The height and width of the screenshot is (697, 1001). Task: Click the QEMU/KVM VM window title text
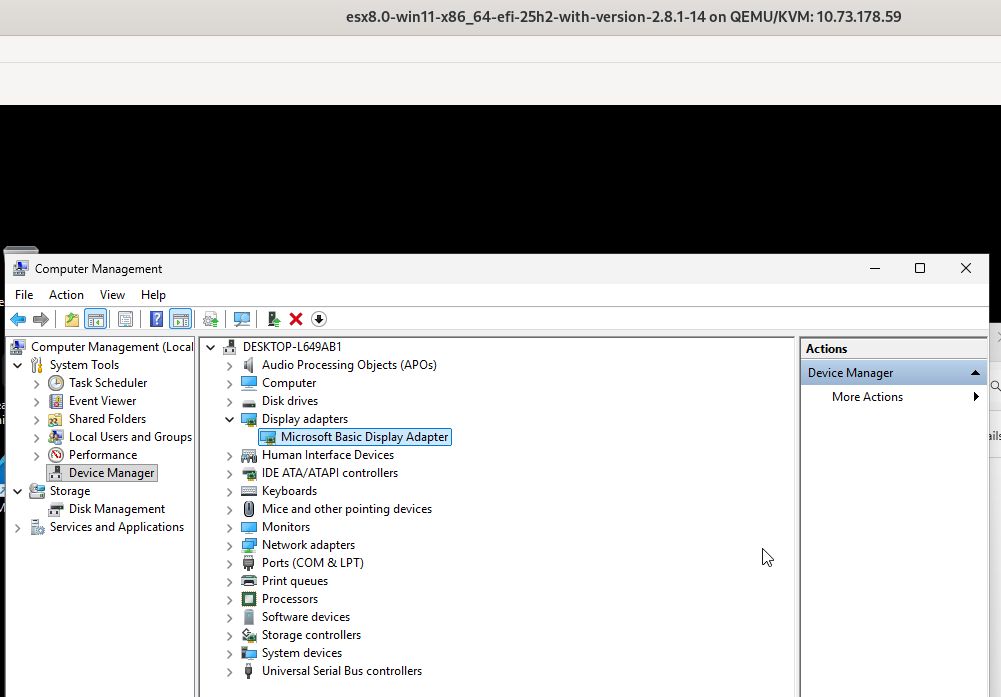click(624, 17)
